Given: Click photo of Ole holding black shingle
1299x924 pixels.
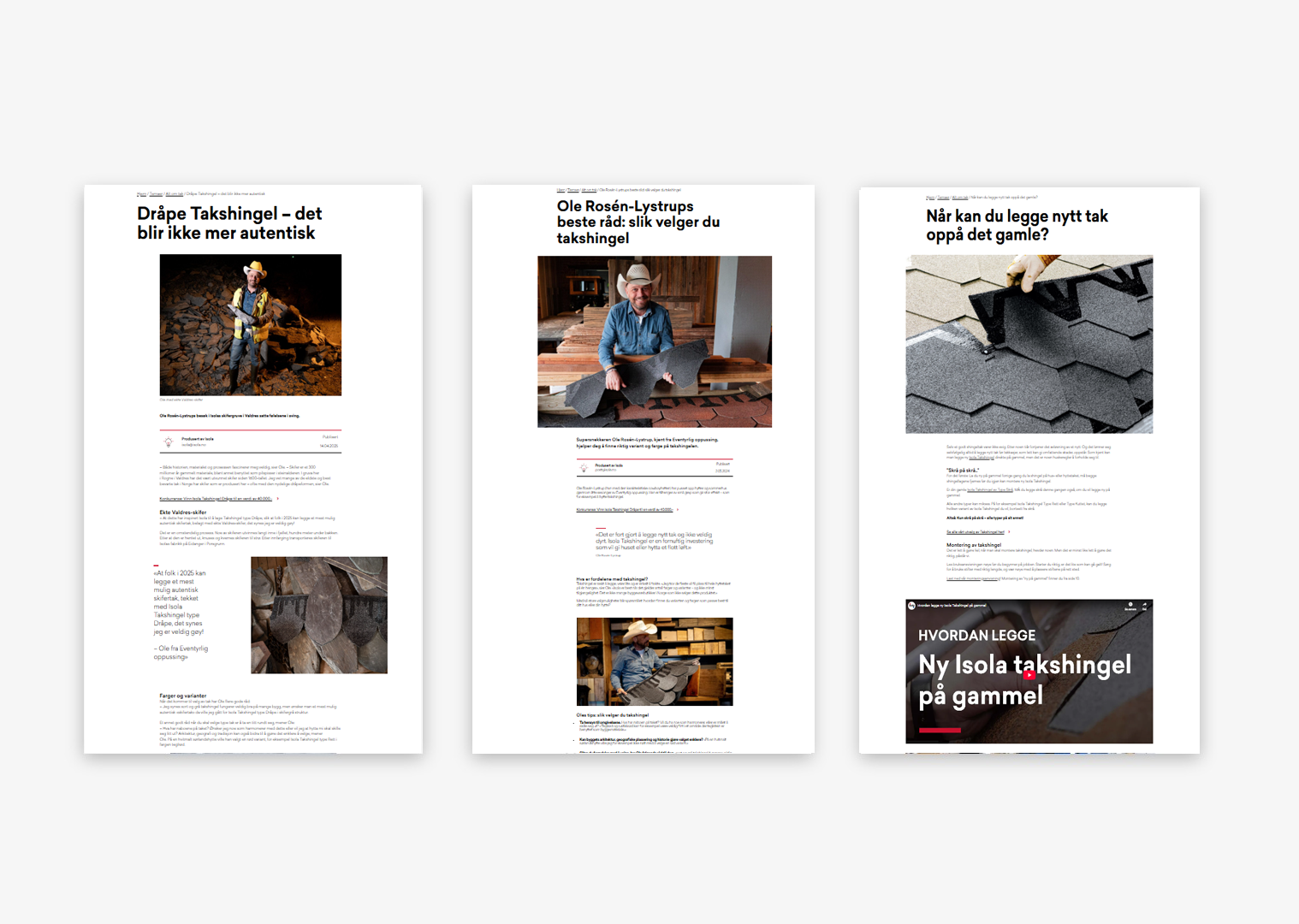Looking at the screenshot, I should 654,341.
